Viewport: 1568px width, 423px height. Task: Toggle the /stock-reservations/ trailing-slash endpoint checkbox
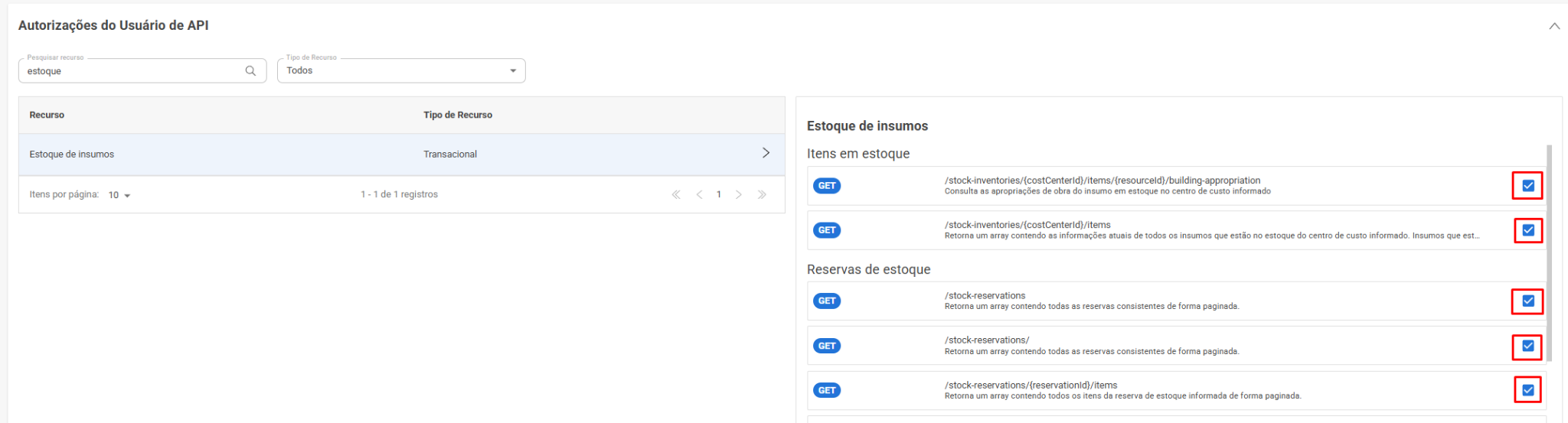pos(1528,346)
